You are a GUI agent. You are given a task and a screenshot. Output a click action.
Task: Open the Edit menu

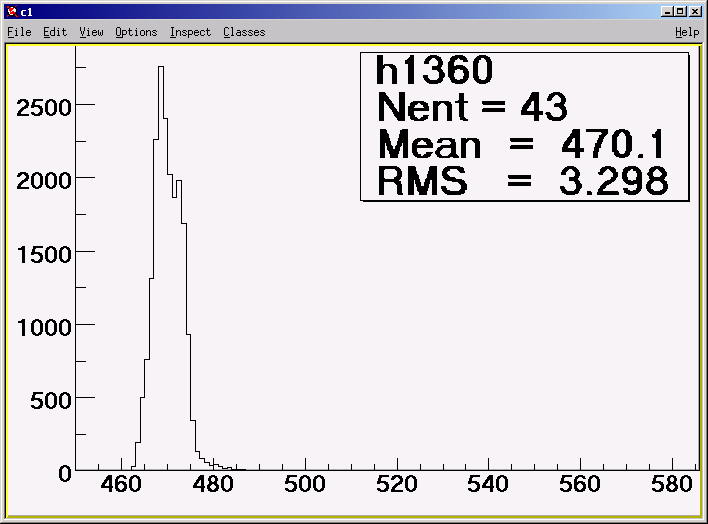(x=55, y=32)
